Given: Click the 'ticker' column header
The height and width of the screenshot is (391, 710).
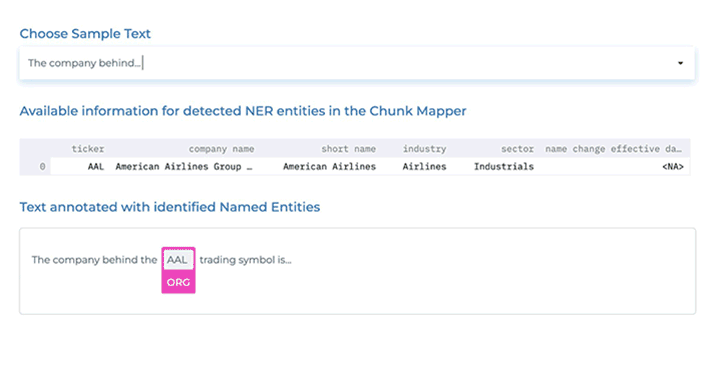Looking at the screenshot, I should 88,148.
